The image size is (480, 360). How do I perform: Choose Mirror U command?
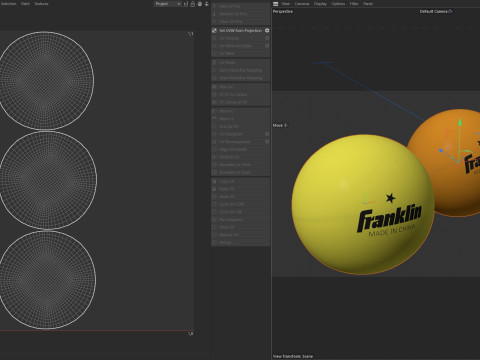(x=241, y=111)
